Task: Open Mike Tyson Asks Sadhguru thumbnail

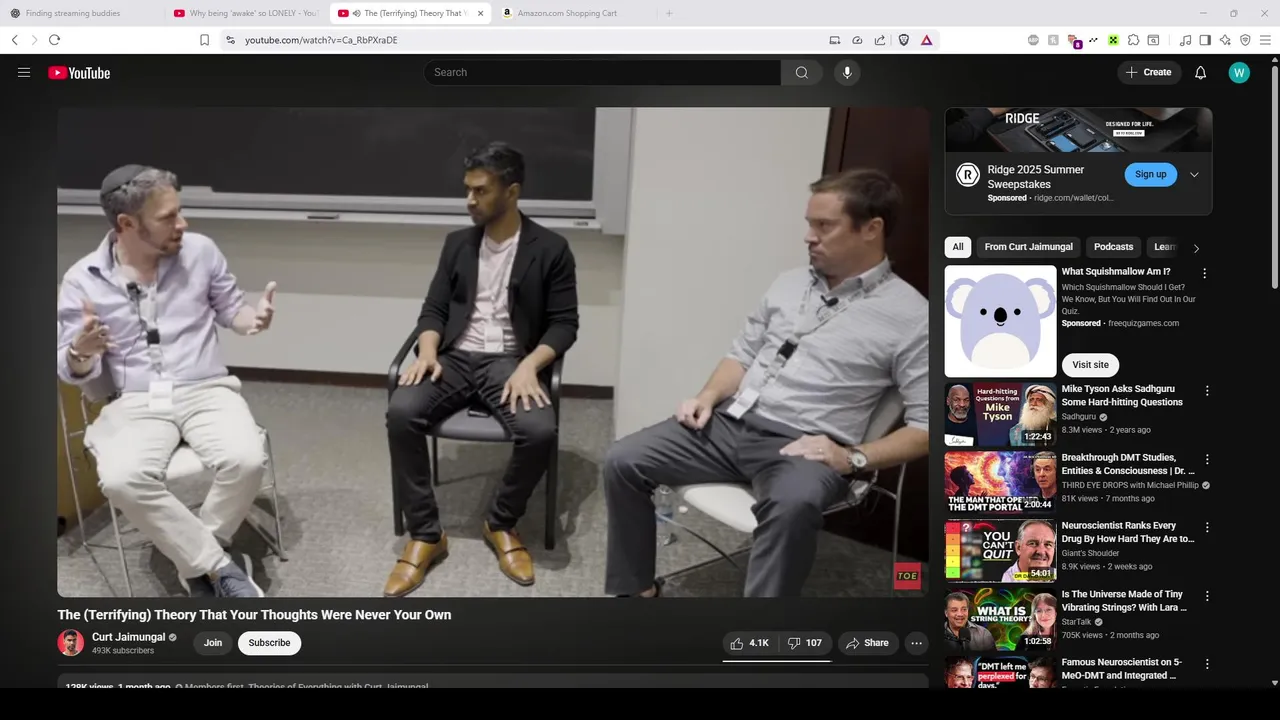Action: tap(1000, 414)
